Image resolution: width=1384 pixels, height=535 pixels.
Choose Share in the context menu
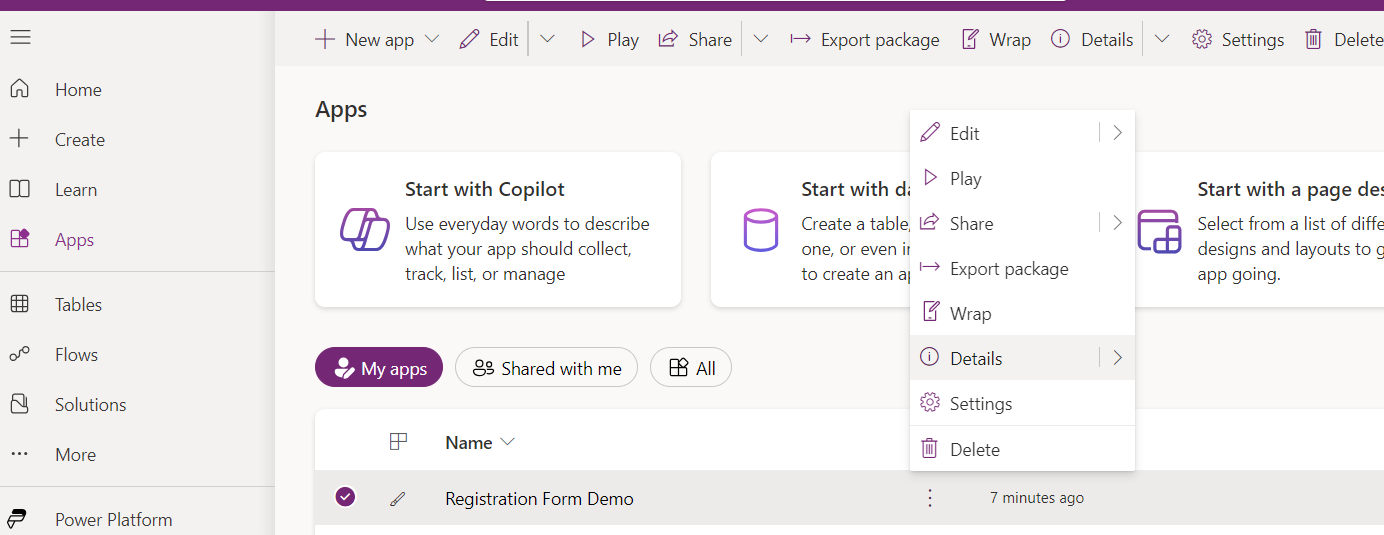(x=1003, y=223)
